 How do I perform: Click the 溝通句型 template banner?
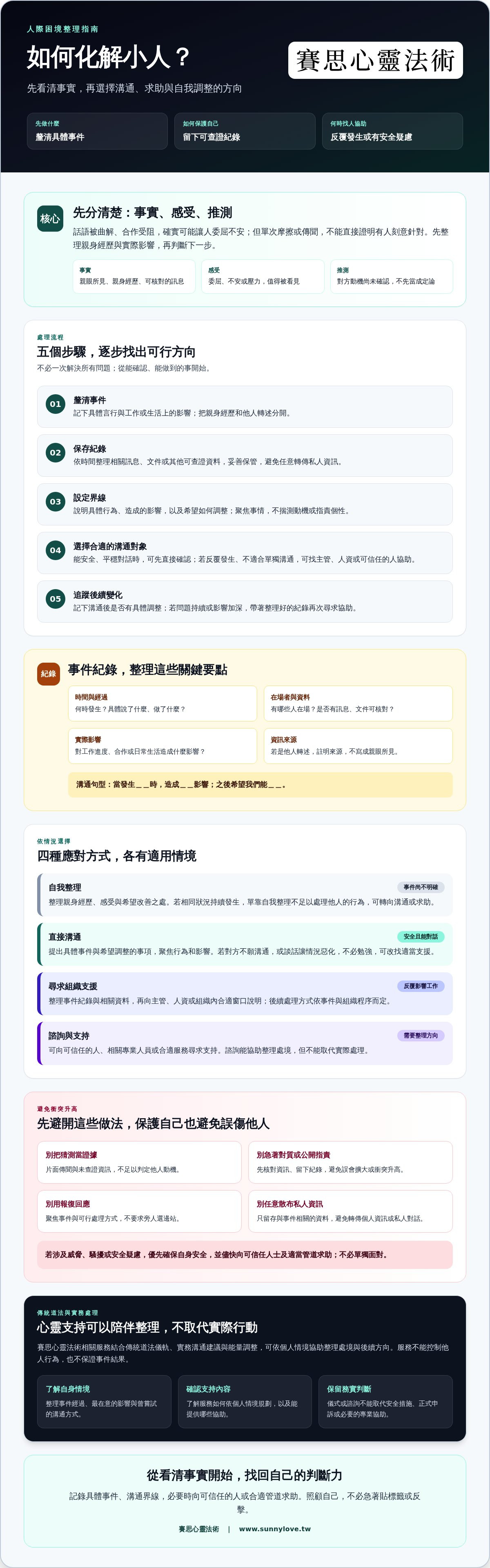point(261,784)
